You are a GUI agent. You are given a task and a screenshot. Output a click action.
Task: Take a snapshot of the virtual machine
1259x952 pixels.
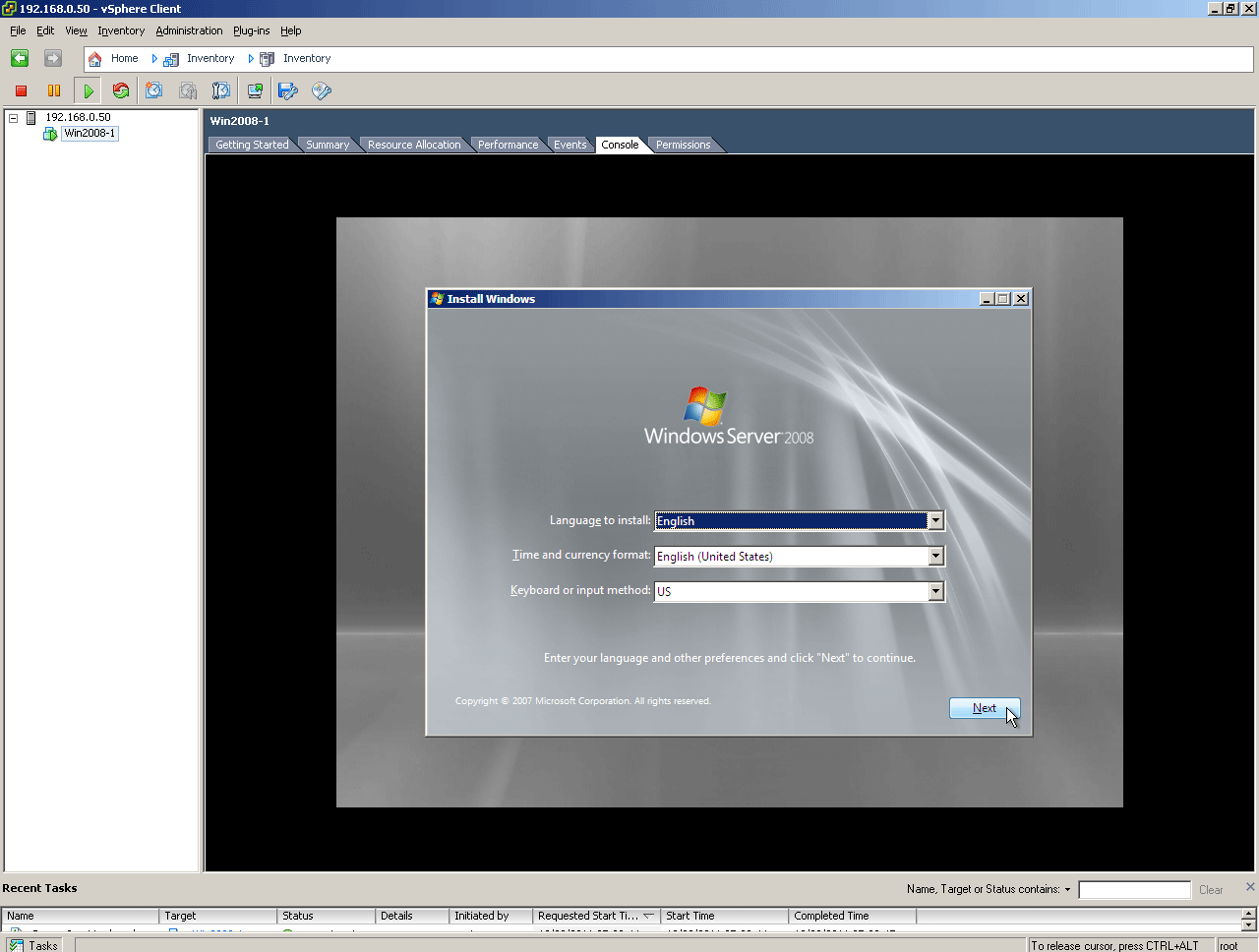[x=154, y=91]
